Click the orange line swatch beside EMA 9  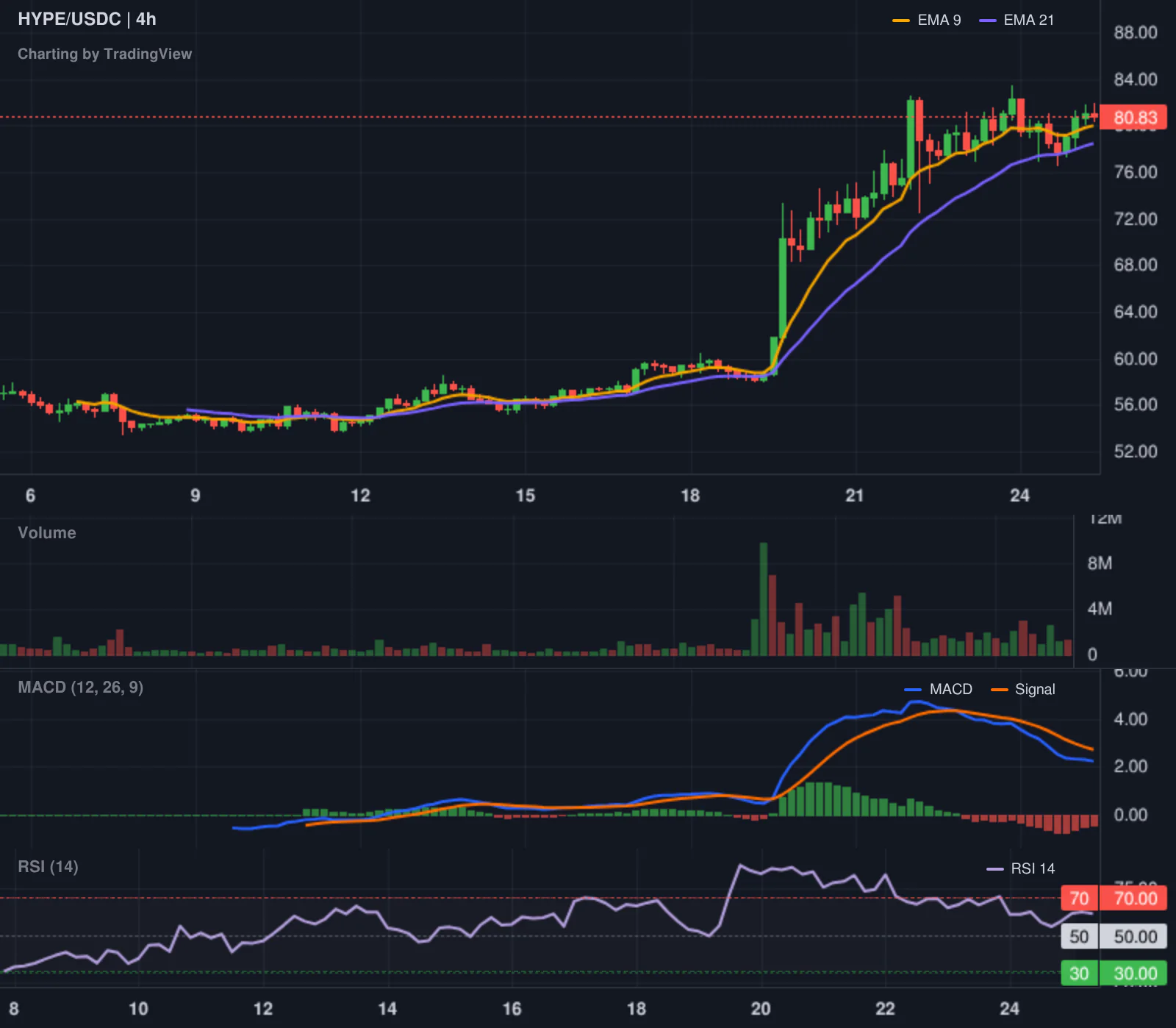point(901,21)
